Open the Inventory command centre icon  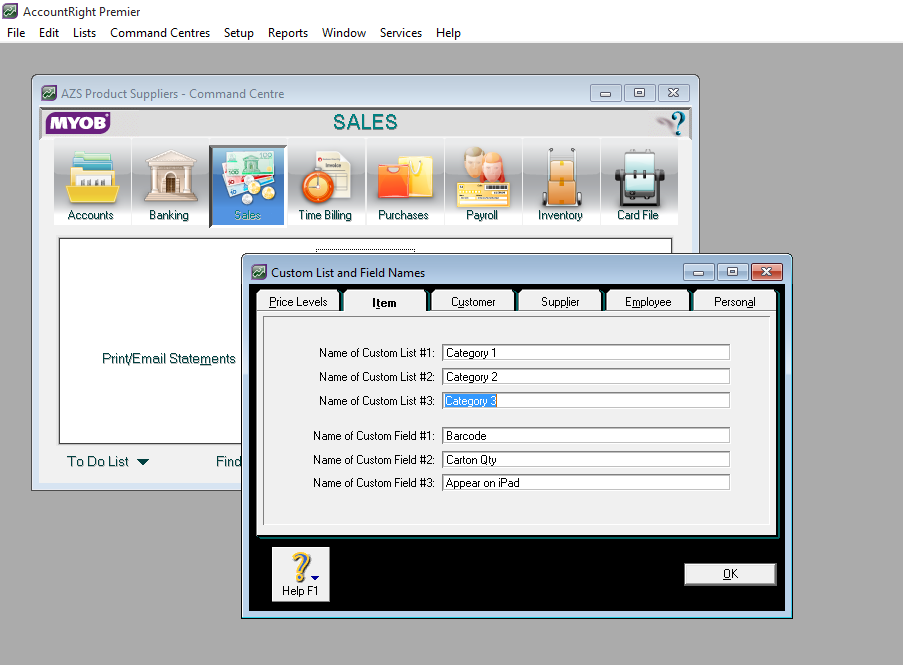560,183
